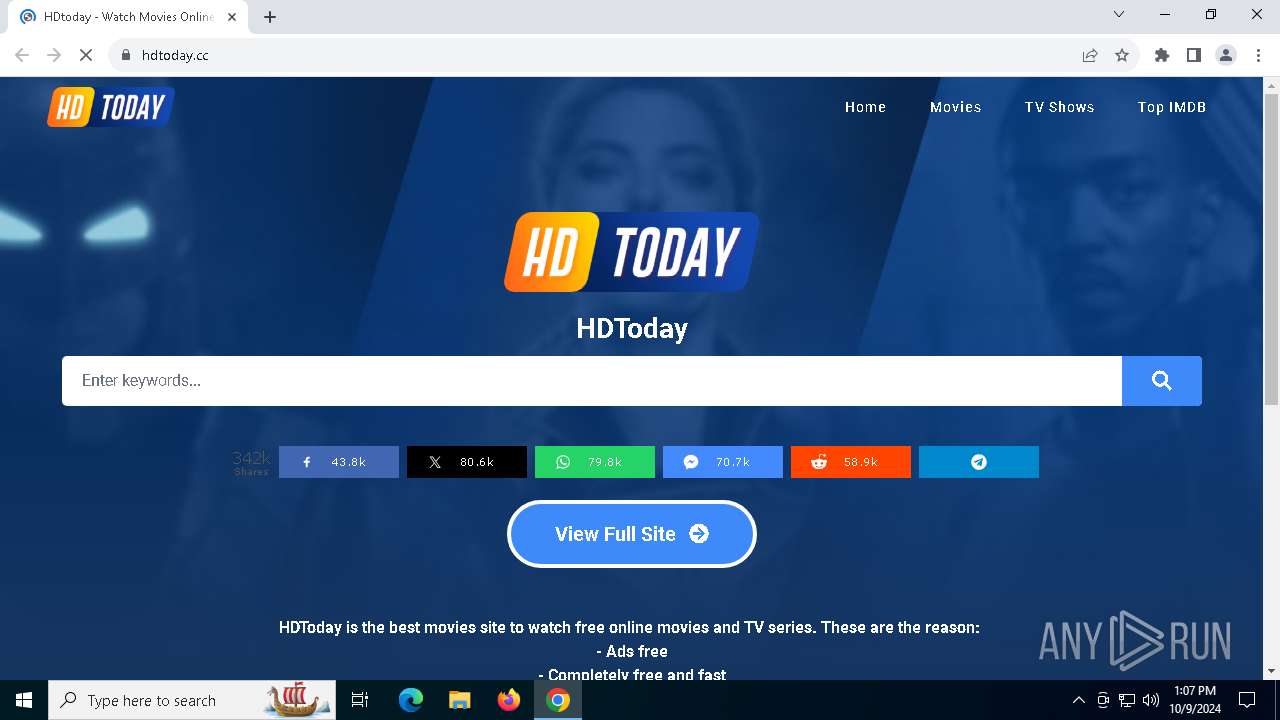Screen dimensions: 1280x720
Task: Open the TV Shows menu item
Action: pyautogui.click(x=1059, y=107)
